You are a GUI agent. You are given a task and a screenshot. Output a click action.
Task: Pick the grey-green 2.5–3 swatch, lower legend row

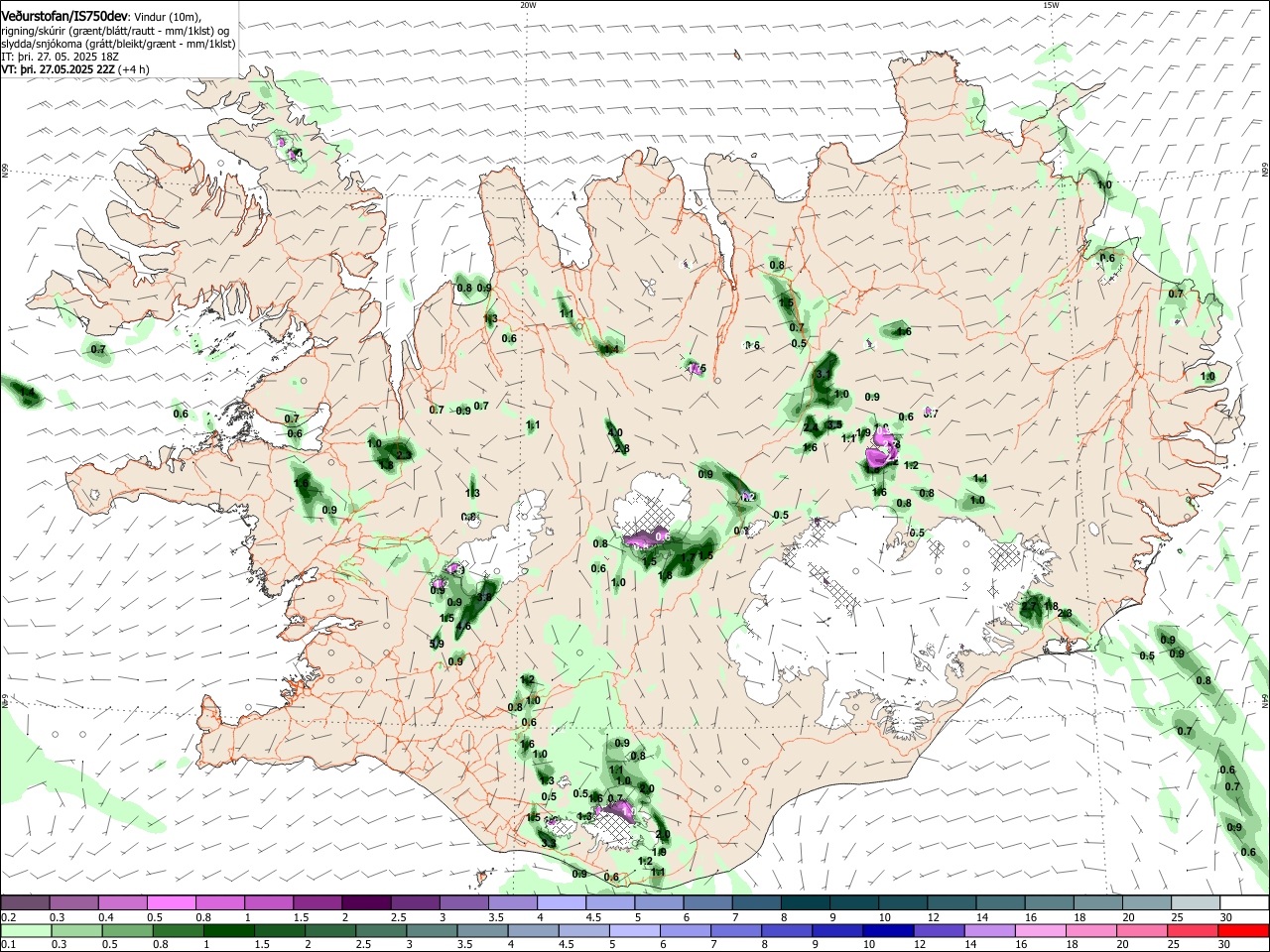[x=381, y=931]
